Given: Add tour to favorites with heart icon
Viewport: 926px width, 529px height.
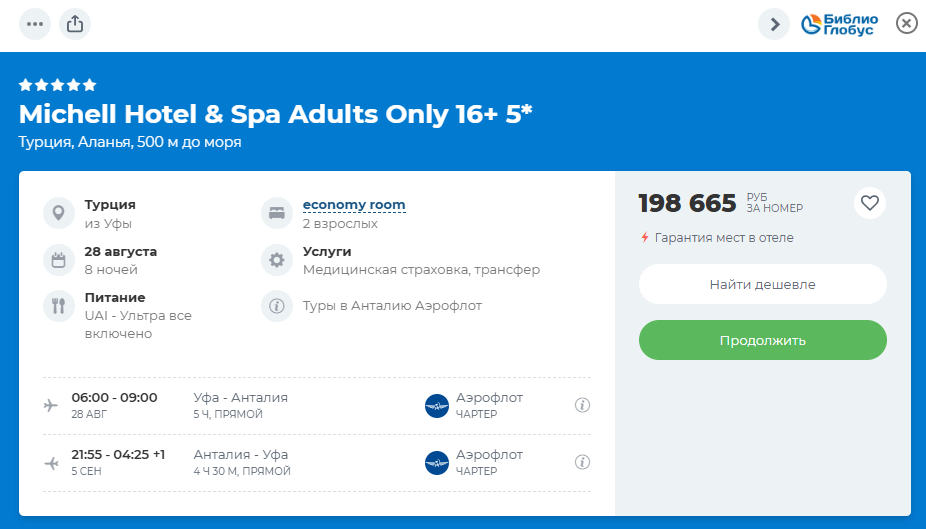Looking at the screenshot, I should pyautogui.click(x=870, y=203).
